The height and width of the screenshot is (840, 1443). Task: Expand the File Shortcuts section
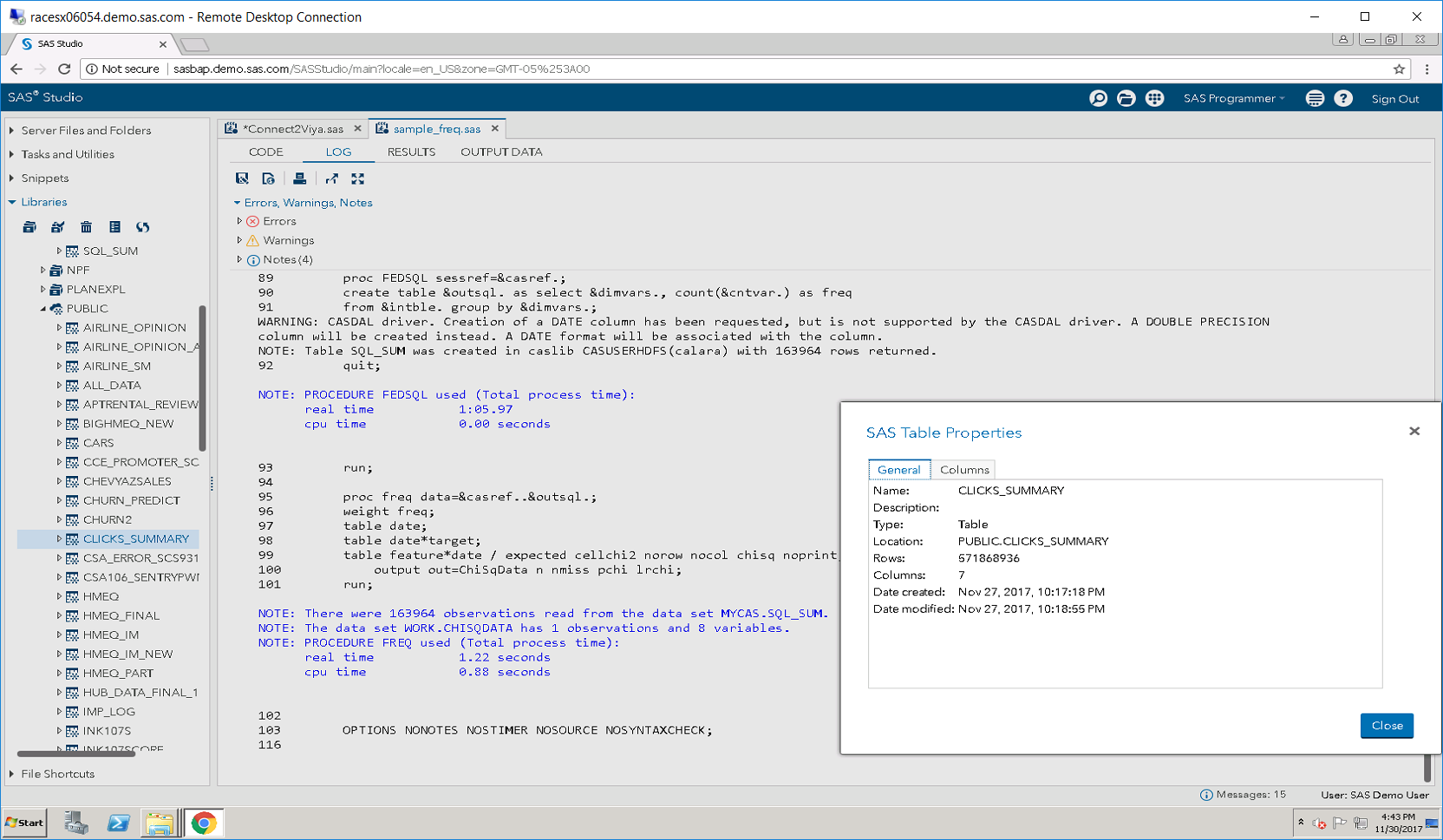[x=12, y=774]
